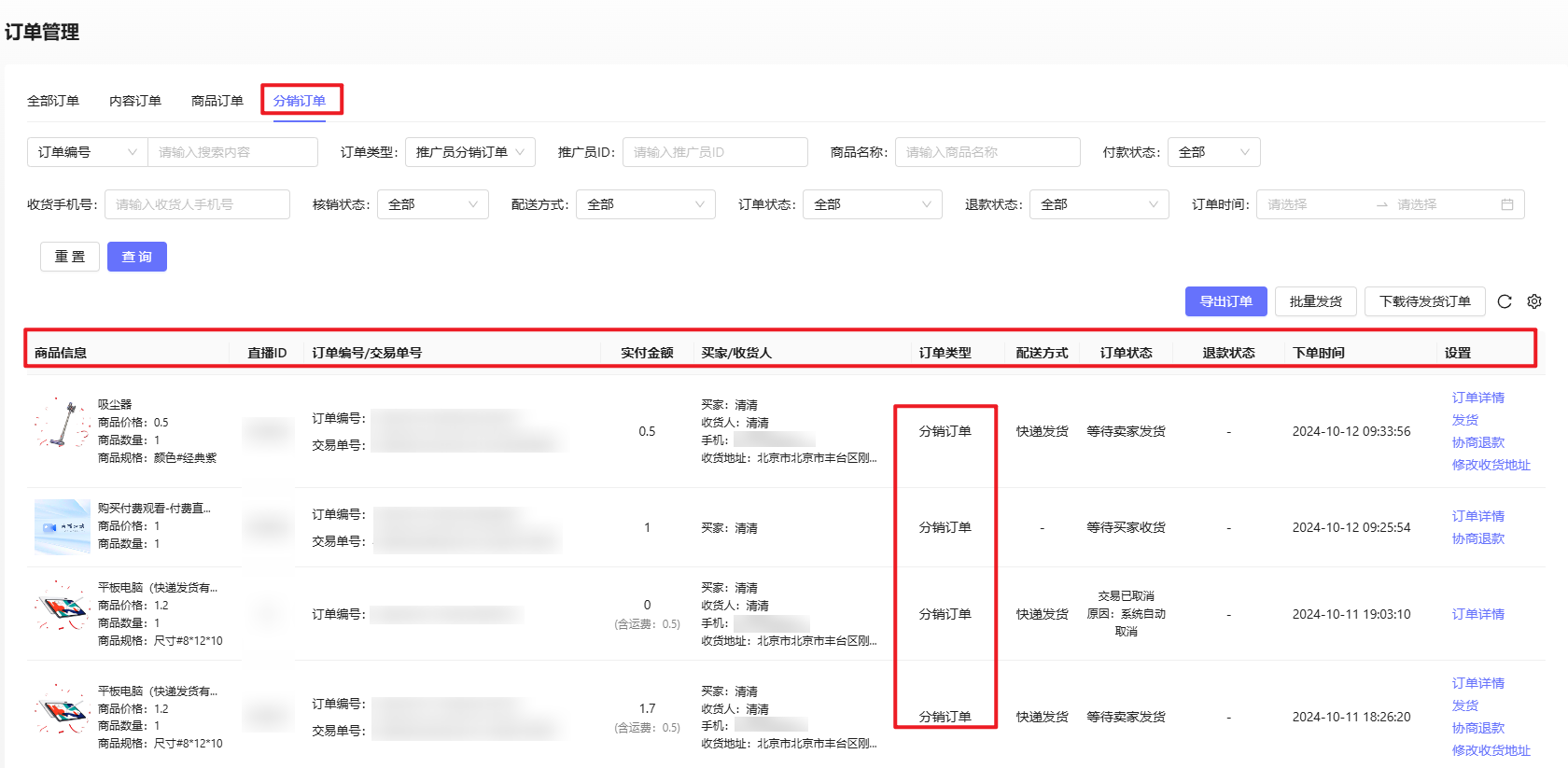Select the 商品订单 tab
Viewport: 1568px width, 768px height.
[217, 101]
